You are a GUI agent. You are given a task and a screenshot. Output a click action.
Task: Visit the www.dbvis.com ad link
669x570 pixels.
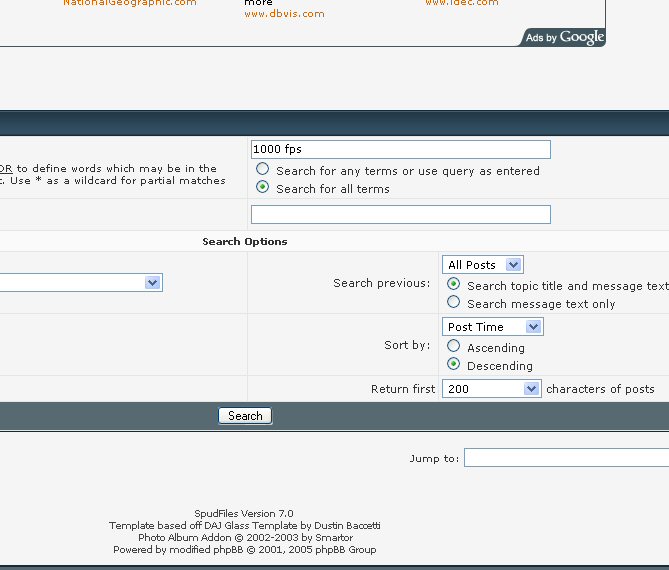284,14
